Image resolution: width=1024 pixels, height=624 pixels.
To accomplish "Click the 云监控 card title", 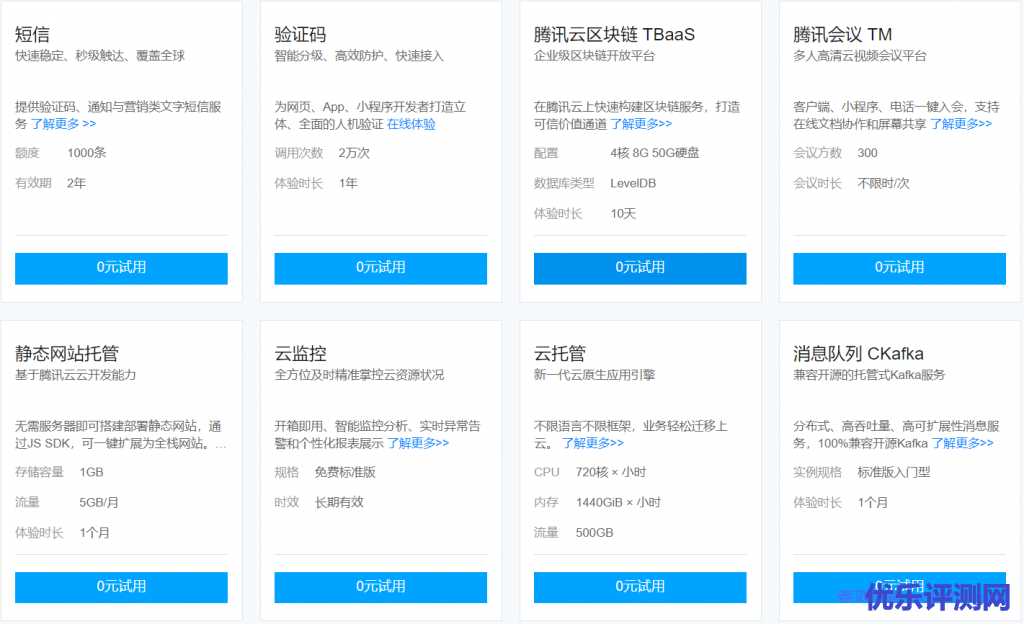I will tap(300, 354).
